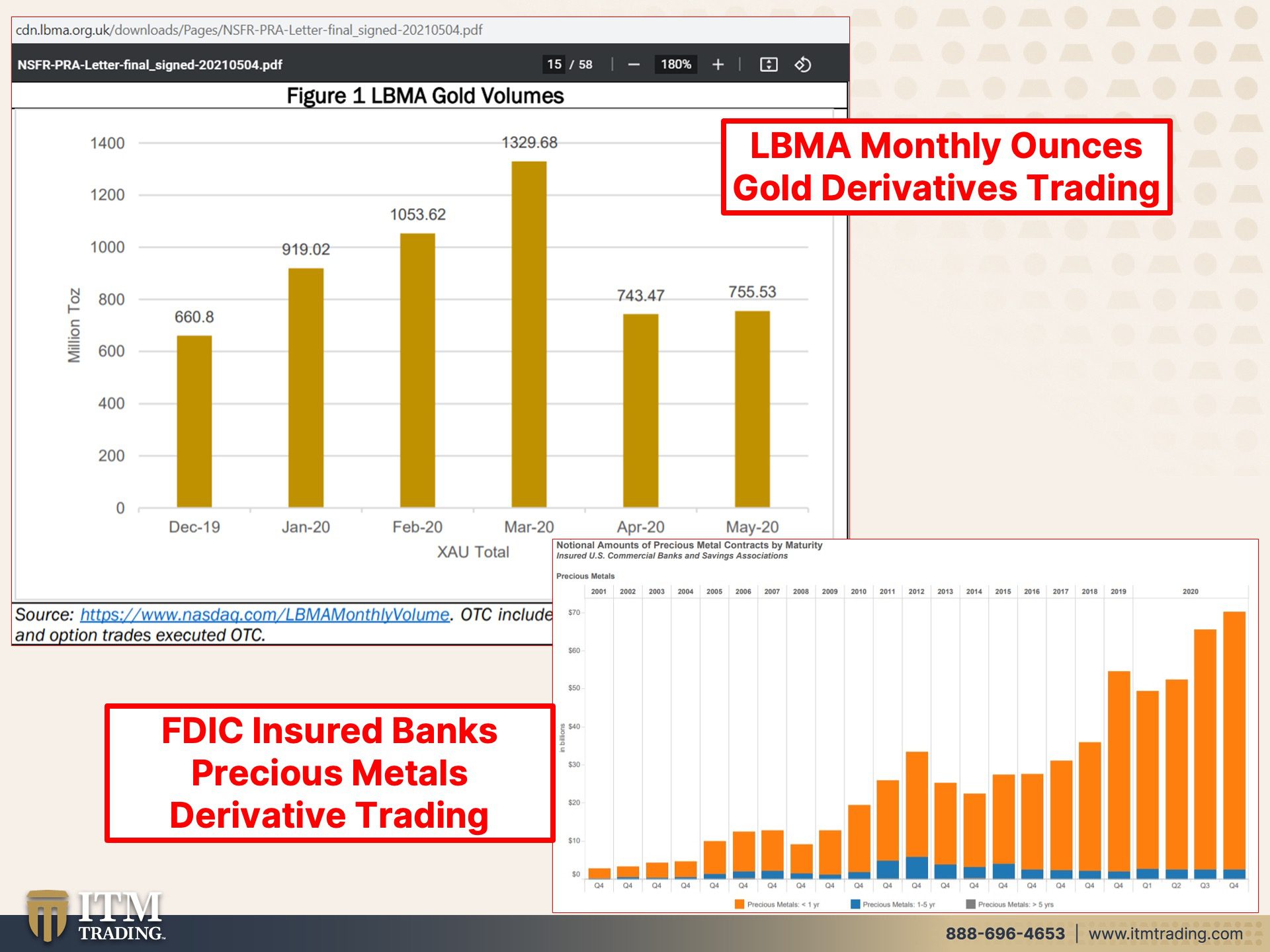Click the Jan-20 bar labeled 919.02
1270x952 pixels.
tap(306, 387)
